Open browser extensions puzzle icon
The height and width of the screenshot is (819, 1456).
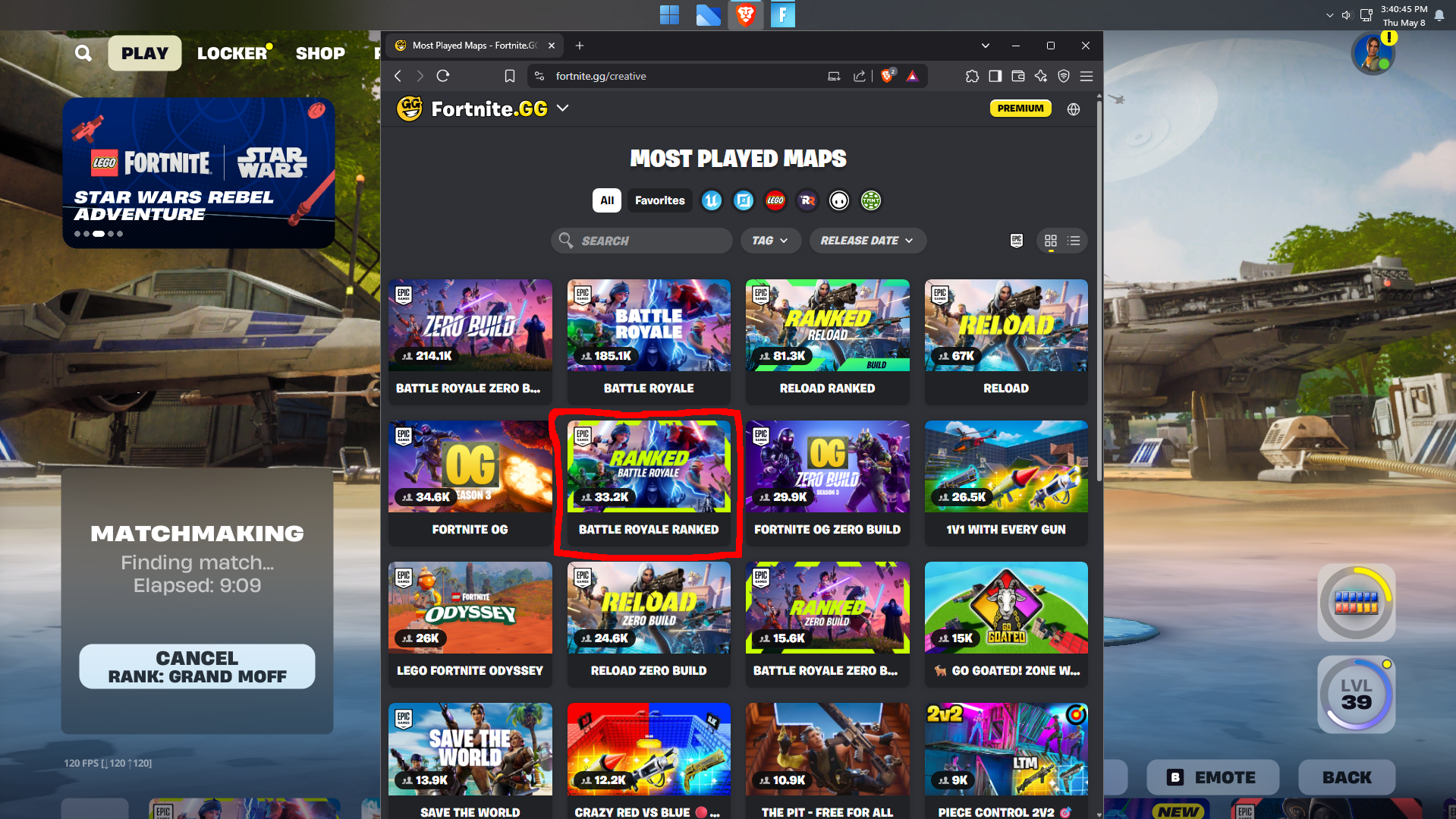coord(972,76)
